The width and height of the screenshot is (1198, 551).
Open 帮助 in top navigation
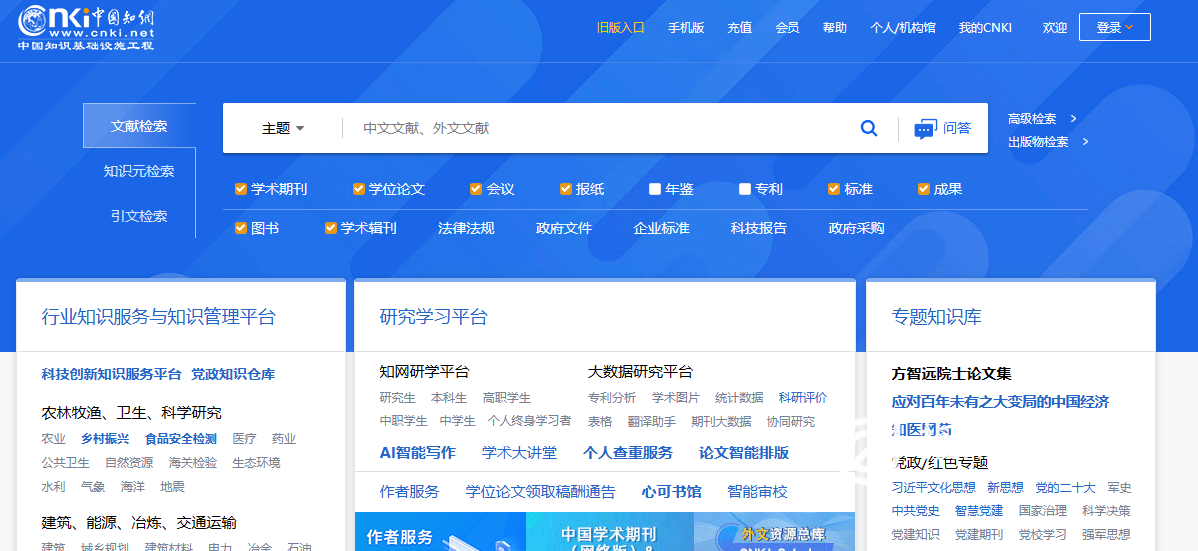point(834,28)
